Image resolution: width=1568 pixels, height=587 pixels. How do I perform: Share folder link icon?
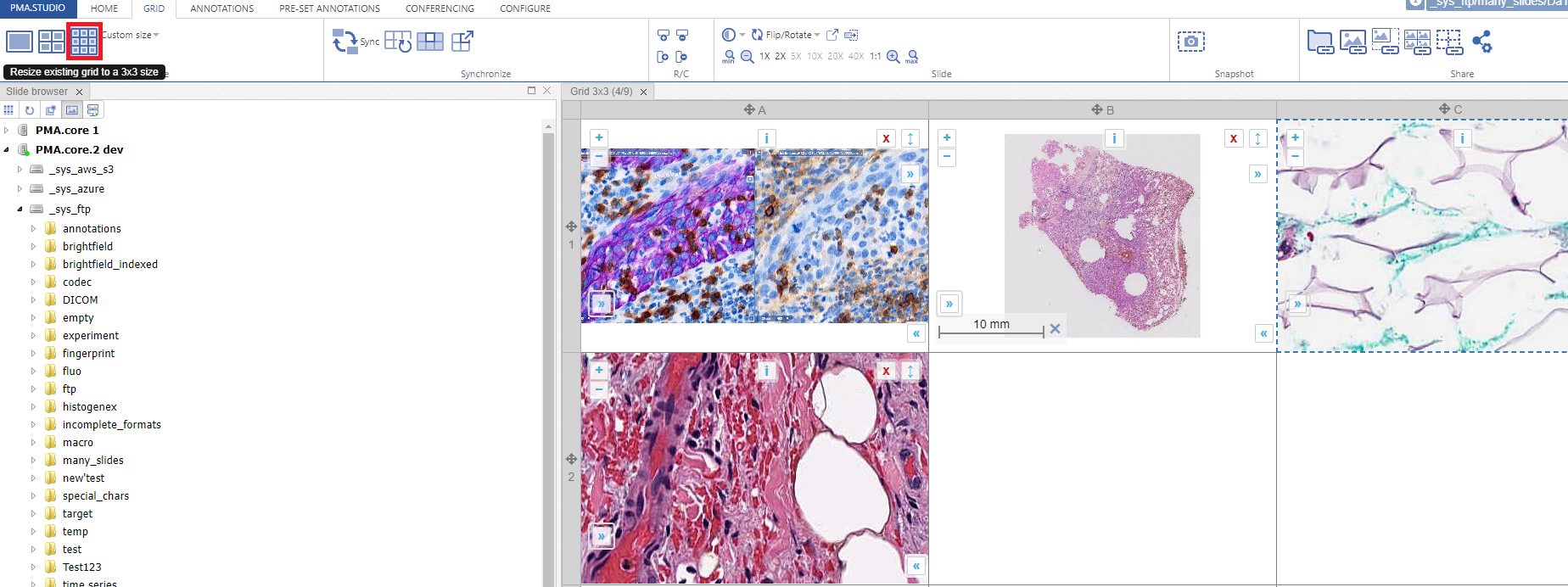(x=1319, y=42)
